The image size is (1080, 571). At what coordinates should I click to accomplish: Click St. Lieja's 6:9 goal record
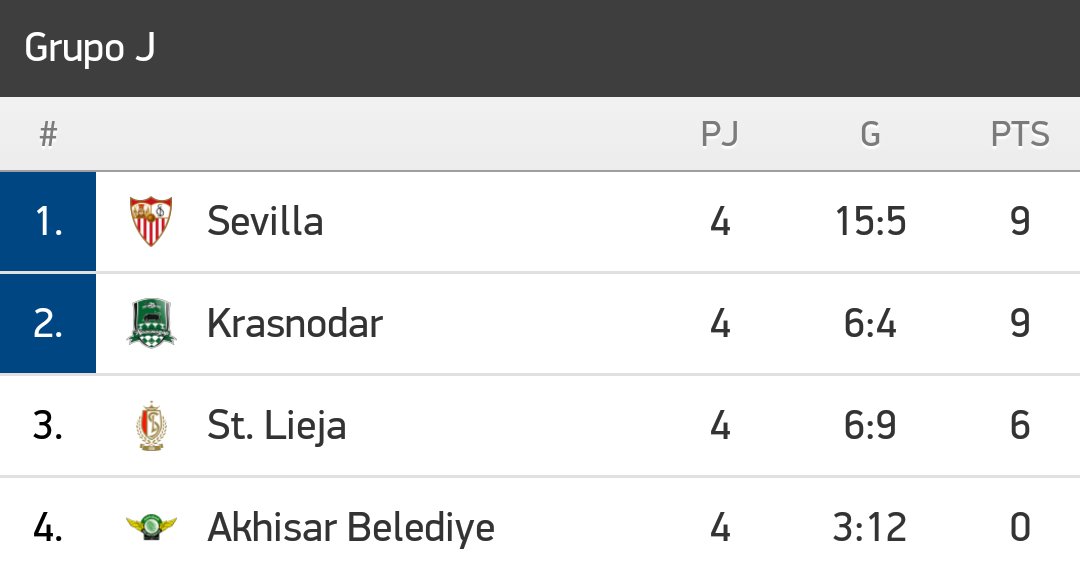(871, 425)
